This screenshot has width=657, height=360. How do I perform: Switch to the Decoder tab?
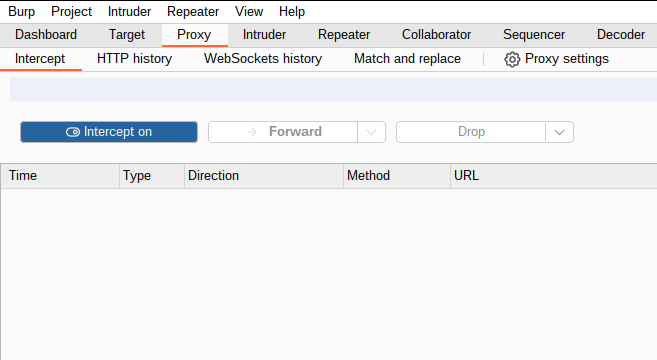click(621, 34)
